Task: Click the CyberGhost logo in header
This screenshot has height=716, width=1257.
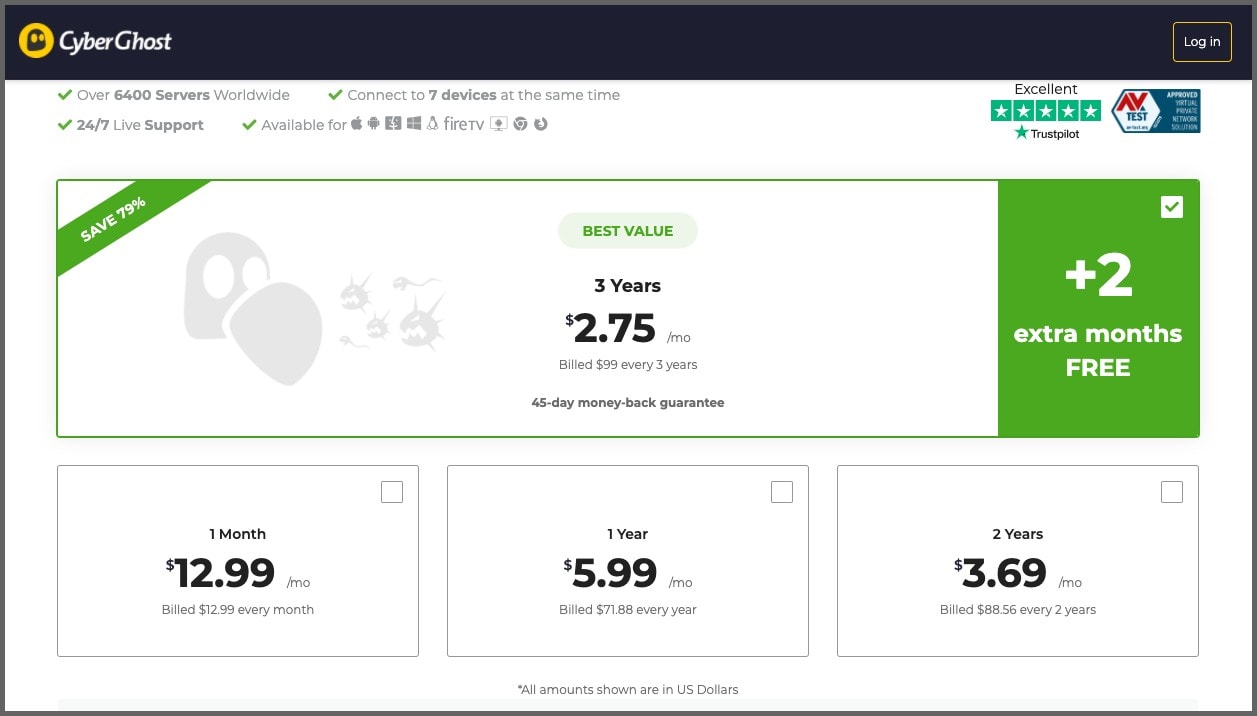Action: pyautogui.click(x=96, y=41)
